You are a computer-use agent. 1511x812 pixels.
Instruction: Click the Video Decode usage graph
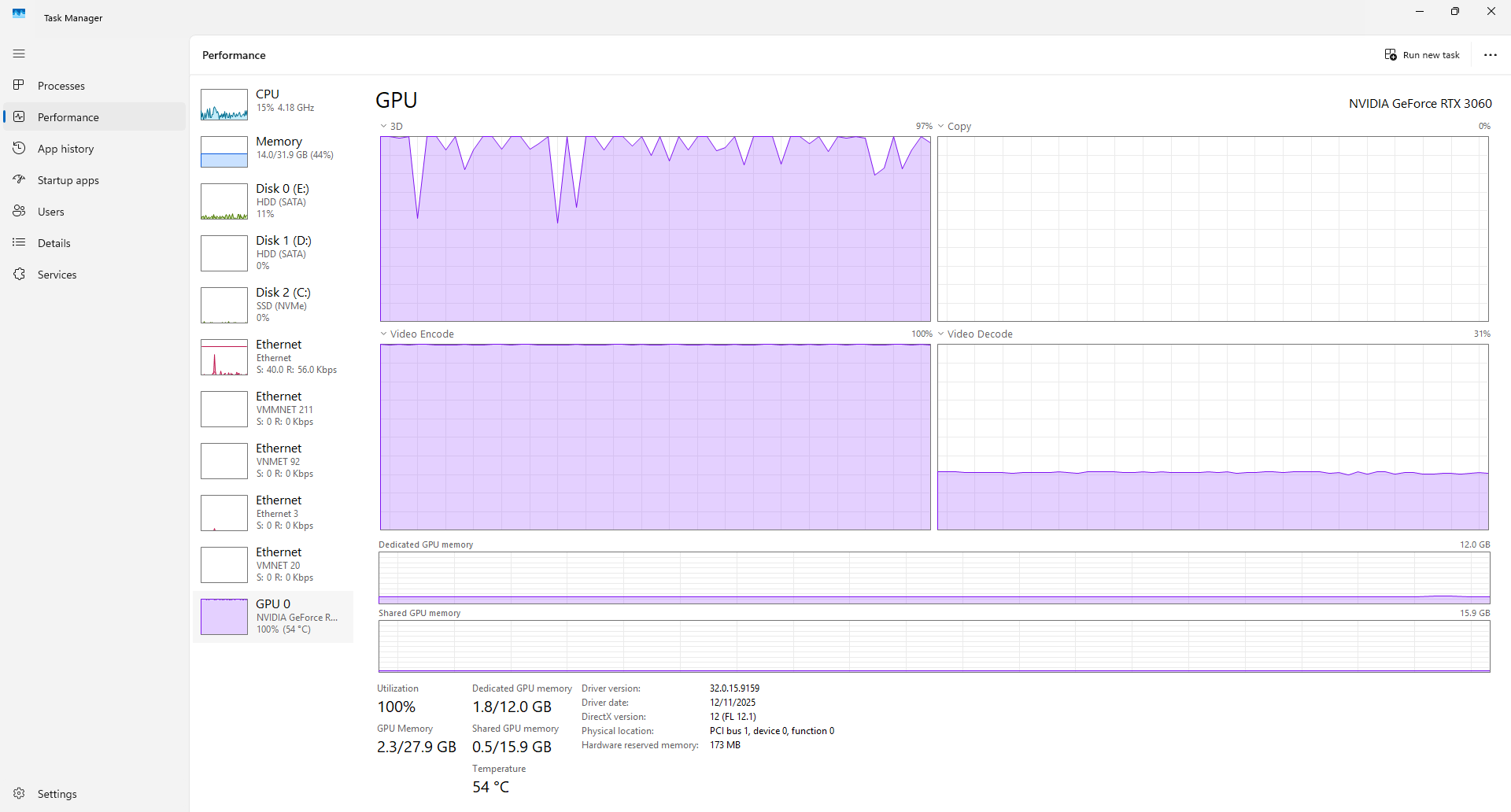pos(1213,437)
